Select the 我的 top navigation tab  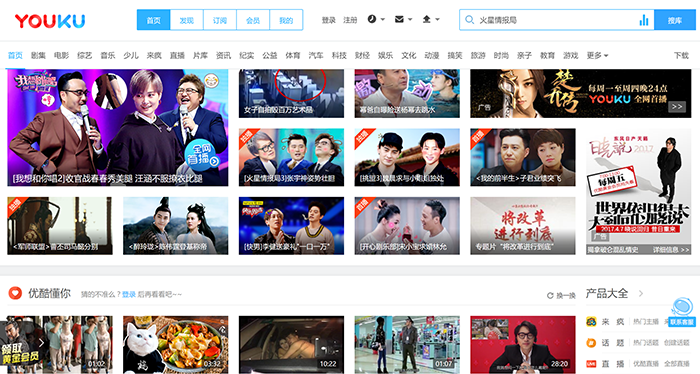[x=286, y=20]
